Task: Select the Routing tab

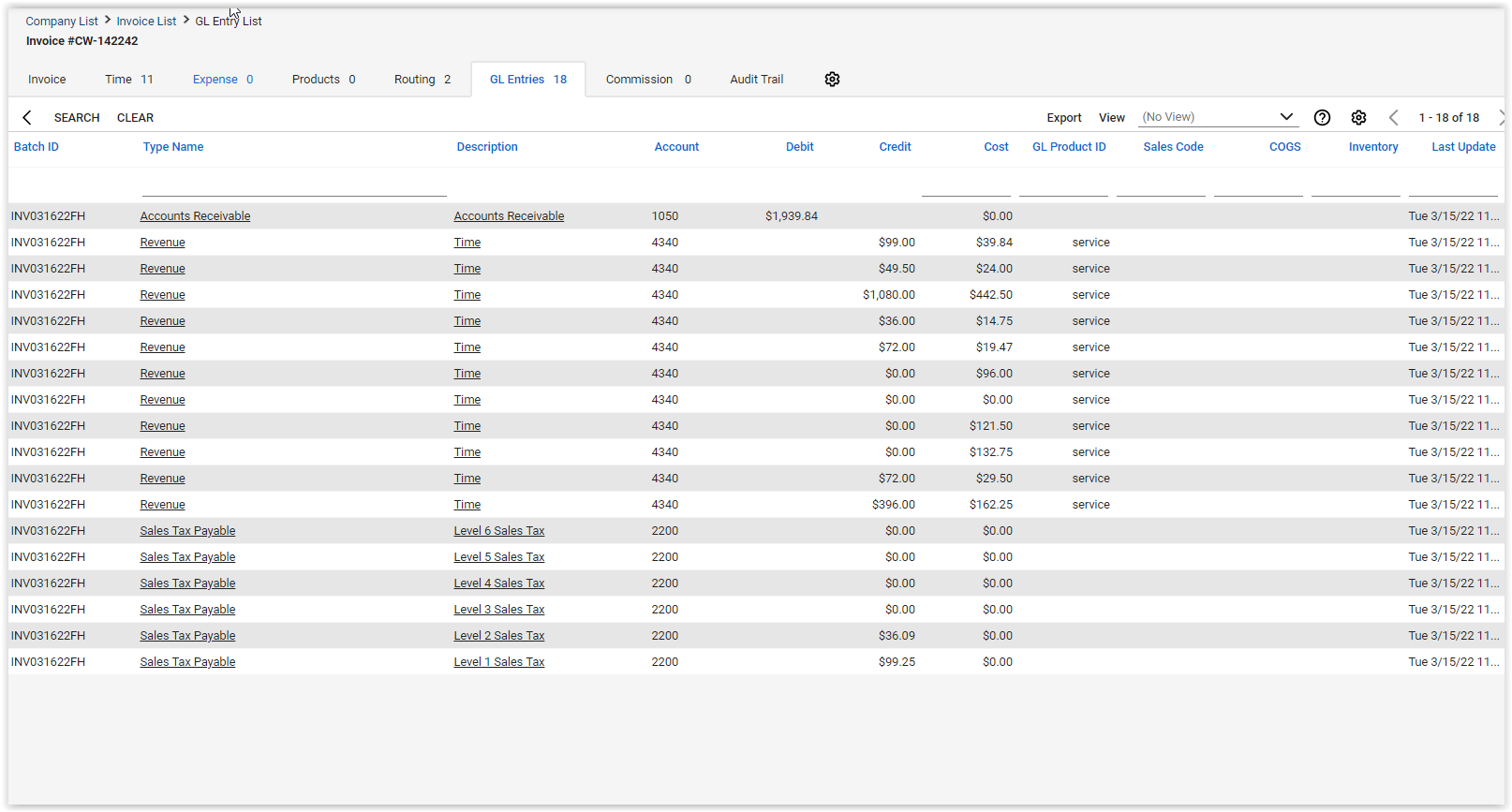Action: click(x=422, y=80)
